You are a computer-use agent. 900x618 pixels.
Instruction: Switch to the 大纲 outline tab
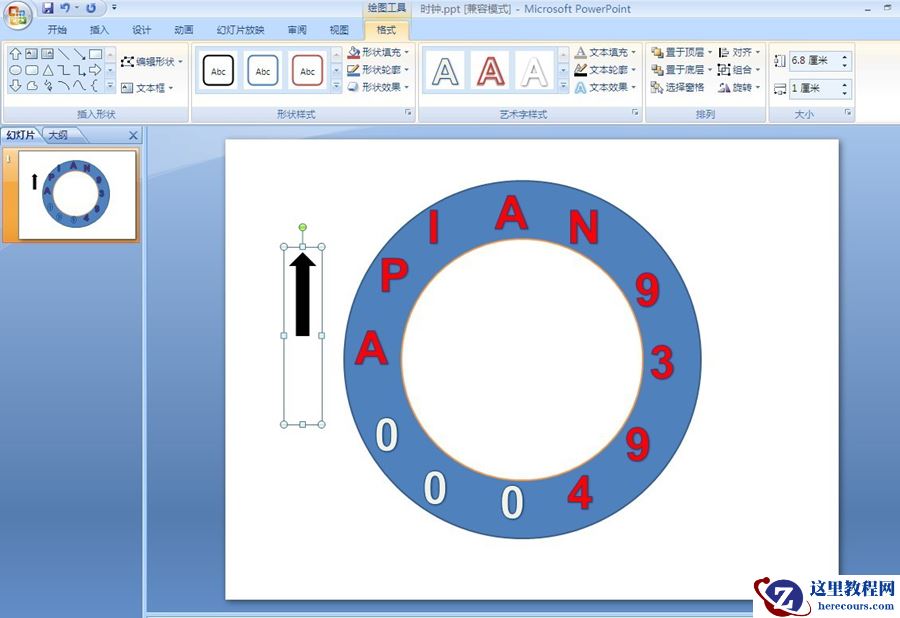57,135
